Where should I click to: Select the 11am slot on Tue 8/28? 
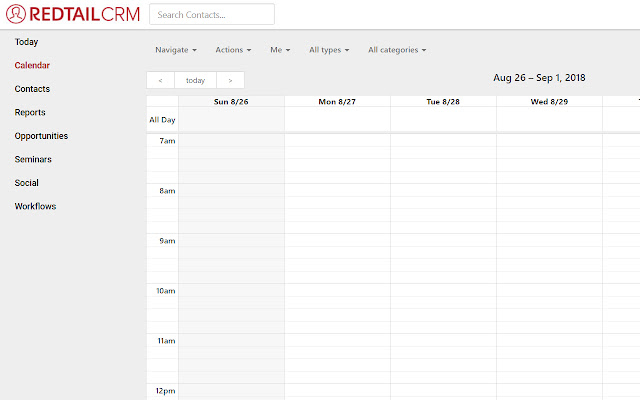click(443, 340)
